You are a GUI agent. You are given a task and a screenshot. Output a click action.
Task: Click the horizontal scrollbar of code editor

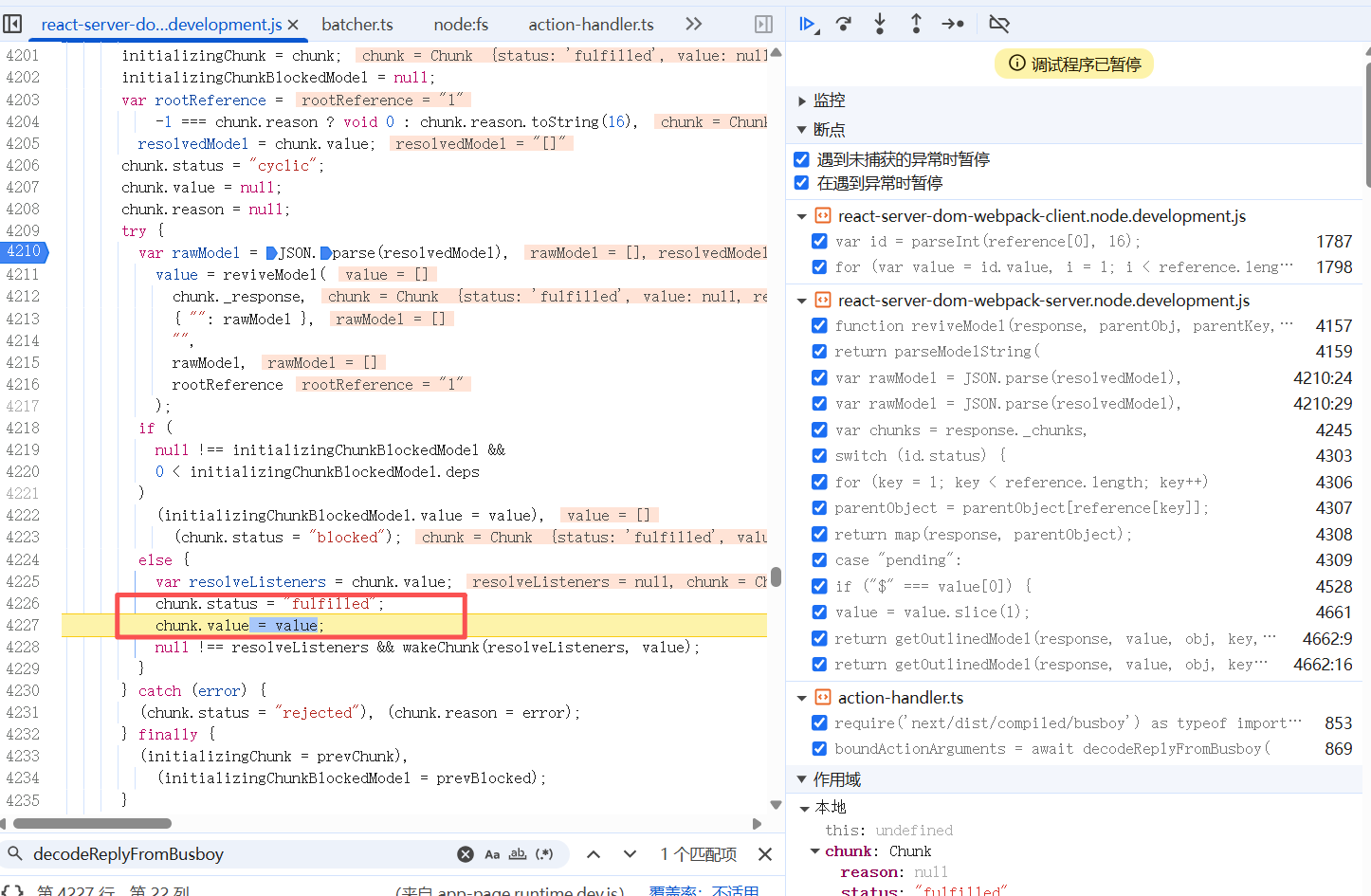[x=93, y=823]
